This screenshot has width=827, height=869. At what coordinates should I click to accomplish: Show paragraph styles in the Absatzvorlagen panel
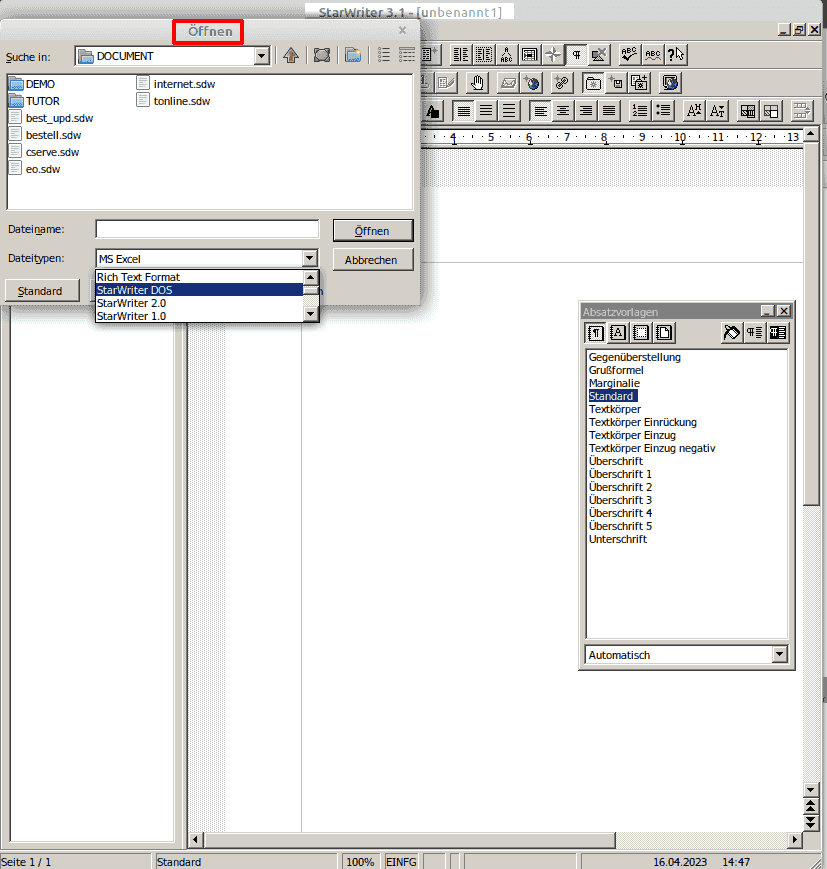pyautogui.click(x=595, y=333)
